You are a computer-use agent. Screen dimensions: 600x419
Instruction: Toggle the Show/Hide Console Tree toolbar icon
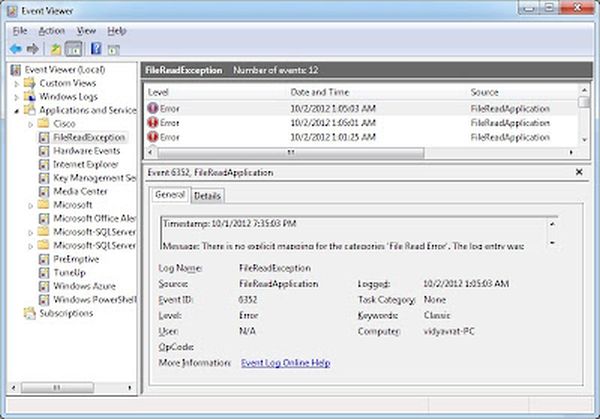click(73, 49)
